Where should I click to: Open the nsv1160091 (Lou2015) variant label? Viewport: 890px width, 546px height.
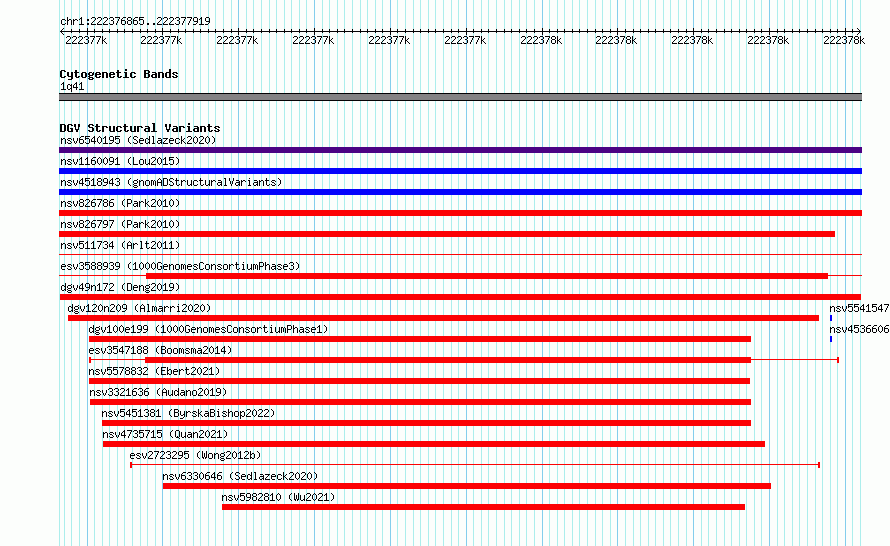pyautogui.click(x=120, y=161)
